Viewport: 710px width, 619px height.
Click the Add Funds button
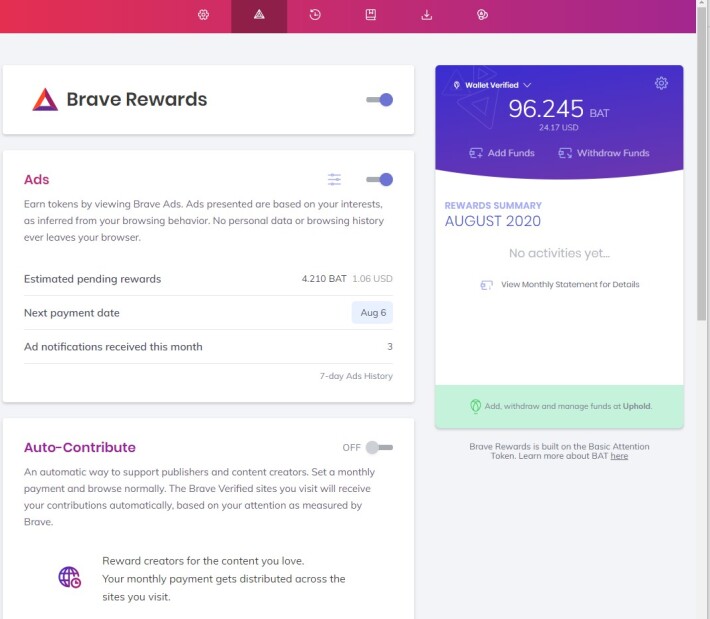[502, 153]
